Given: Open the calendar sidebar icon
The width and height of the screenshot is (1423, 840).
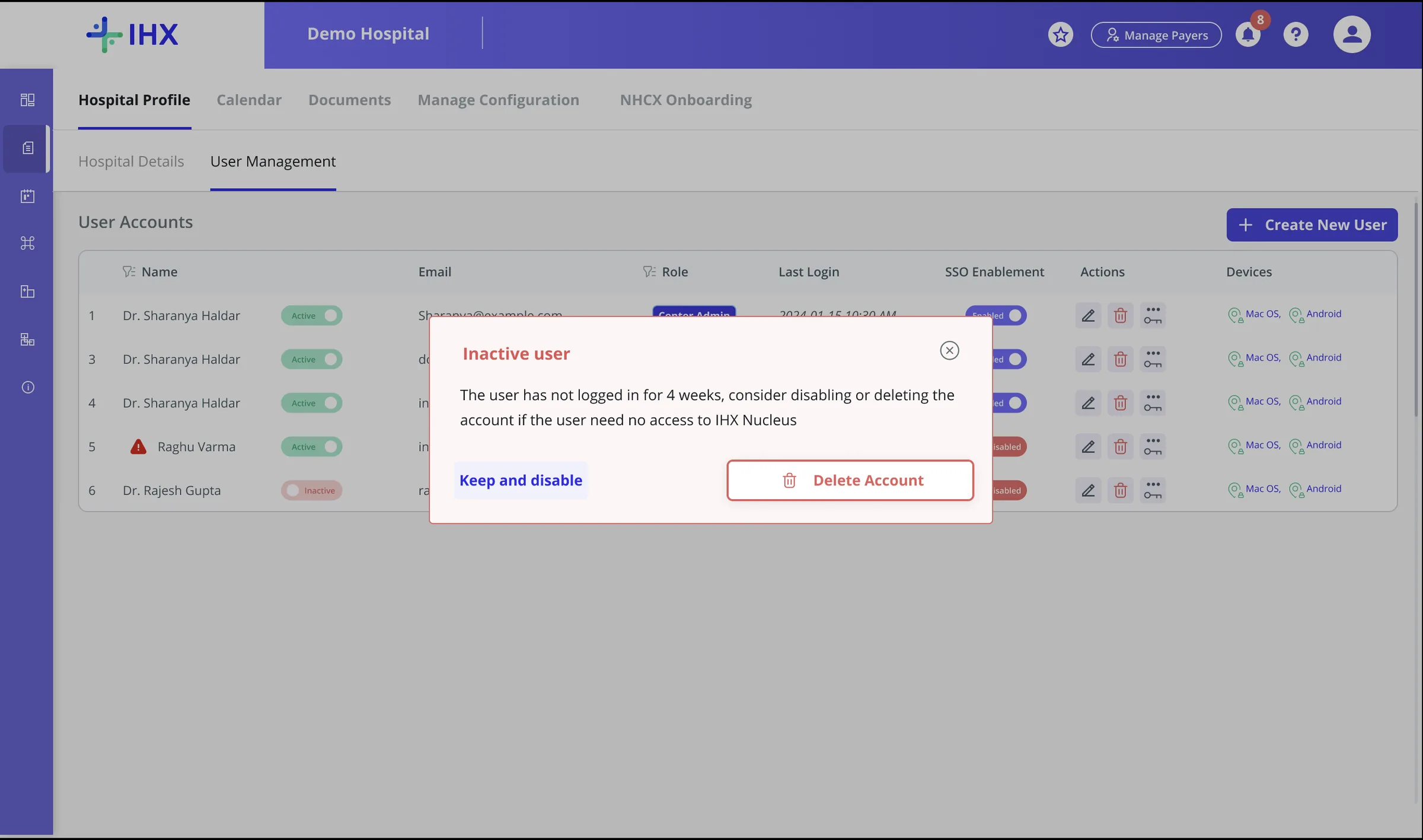Looking at the screenshot, I should [x=27, y=196].
